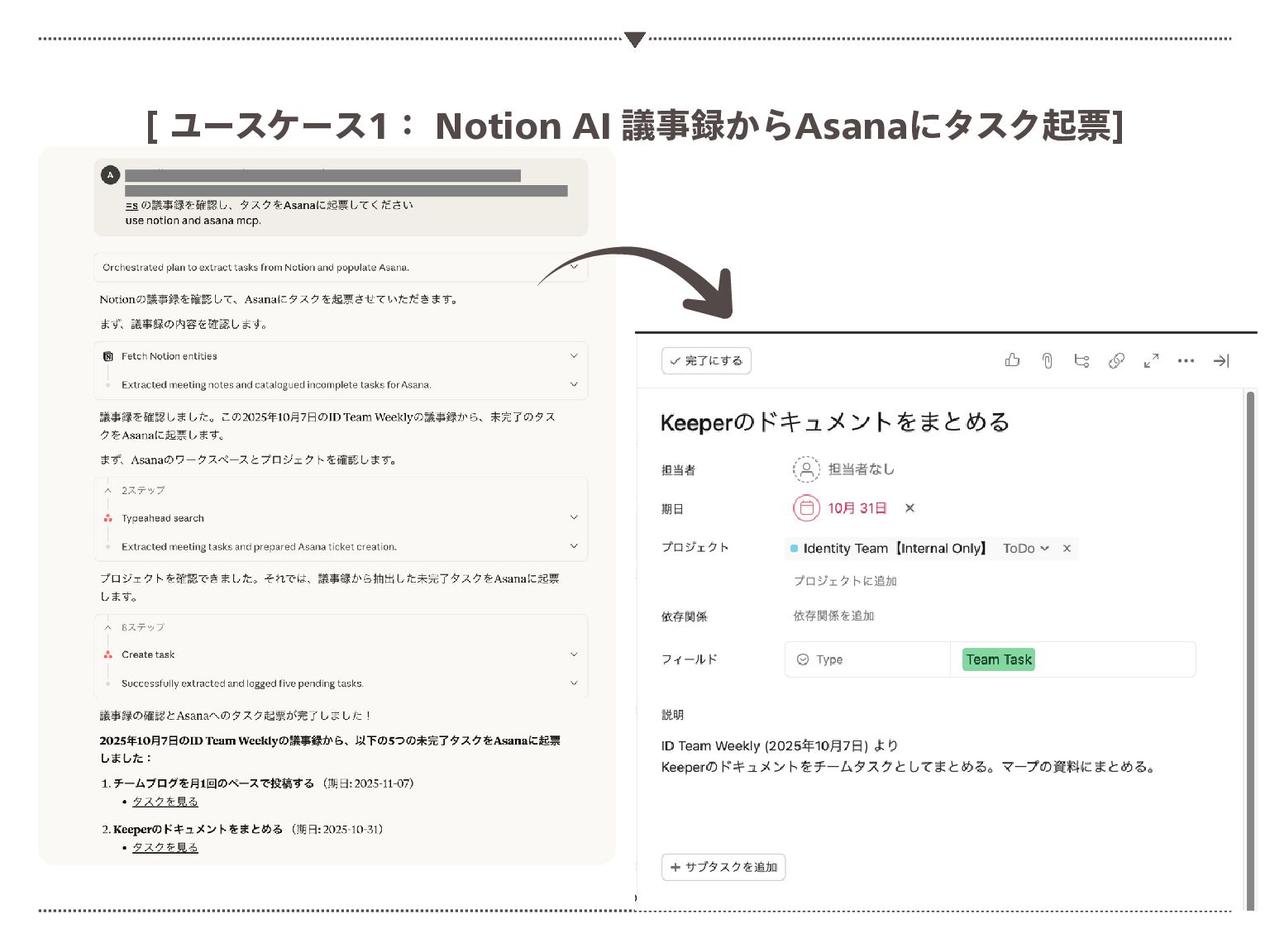Close the task pane with arrow-bar icon
The height and width of the screenshot is (952, 1270).
(1221, 360)
